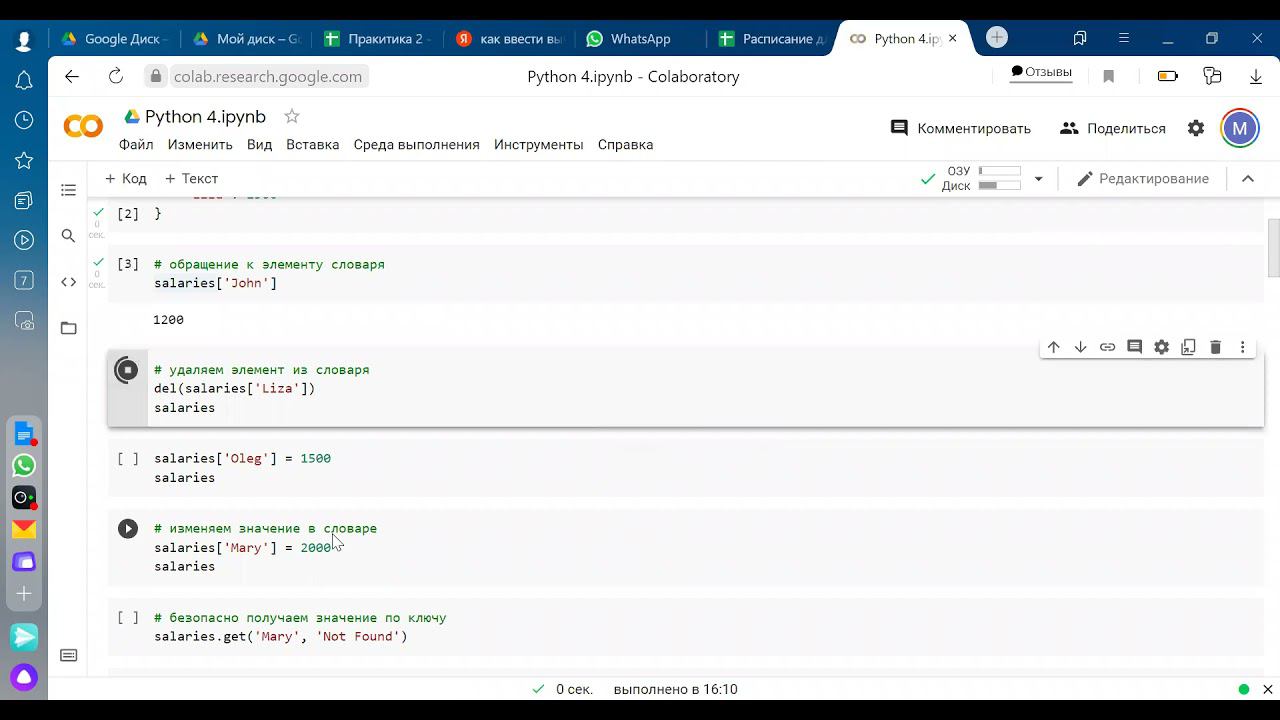Open the mail icon in the browser sidebar
The width and height of the screenshot is (1280, 720).
click(24, 529)
